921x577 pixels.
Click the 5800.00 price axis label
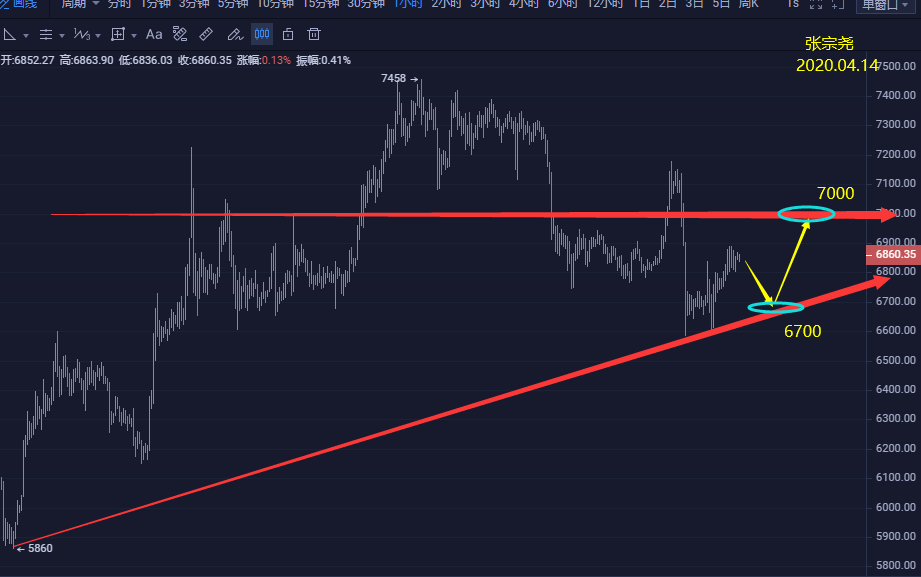pyautogui.click(x=896, y=565)
